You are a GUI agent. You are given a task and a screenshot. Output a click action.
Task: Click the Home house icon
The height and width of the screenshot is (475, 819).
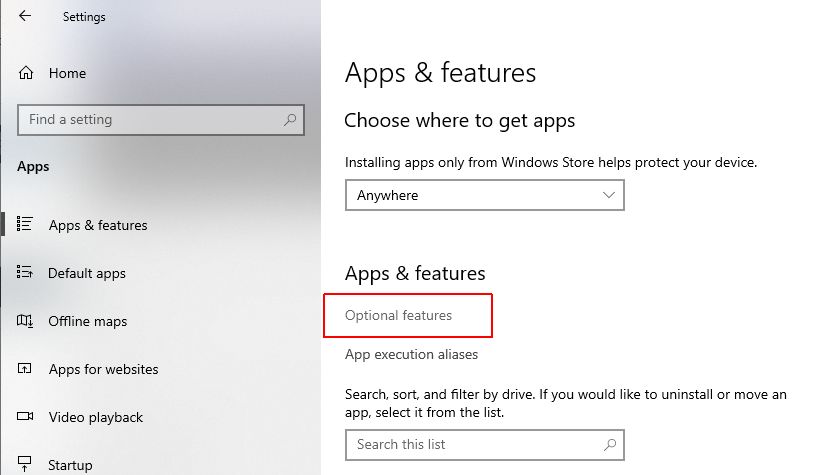tap(26, 73)
